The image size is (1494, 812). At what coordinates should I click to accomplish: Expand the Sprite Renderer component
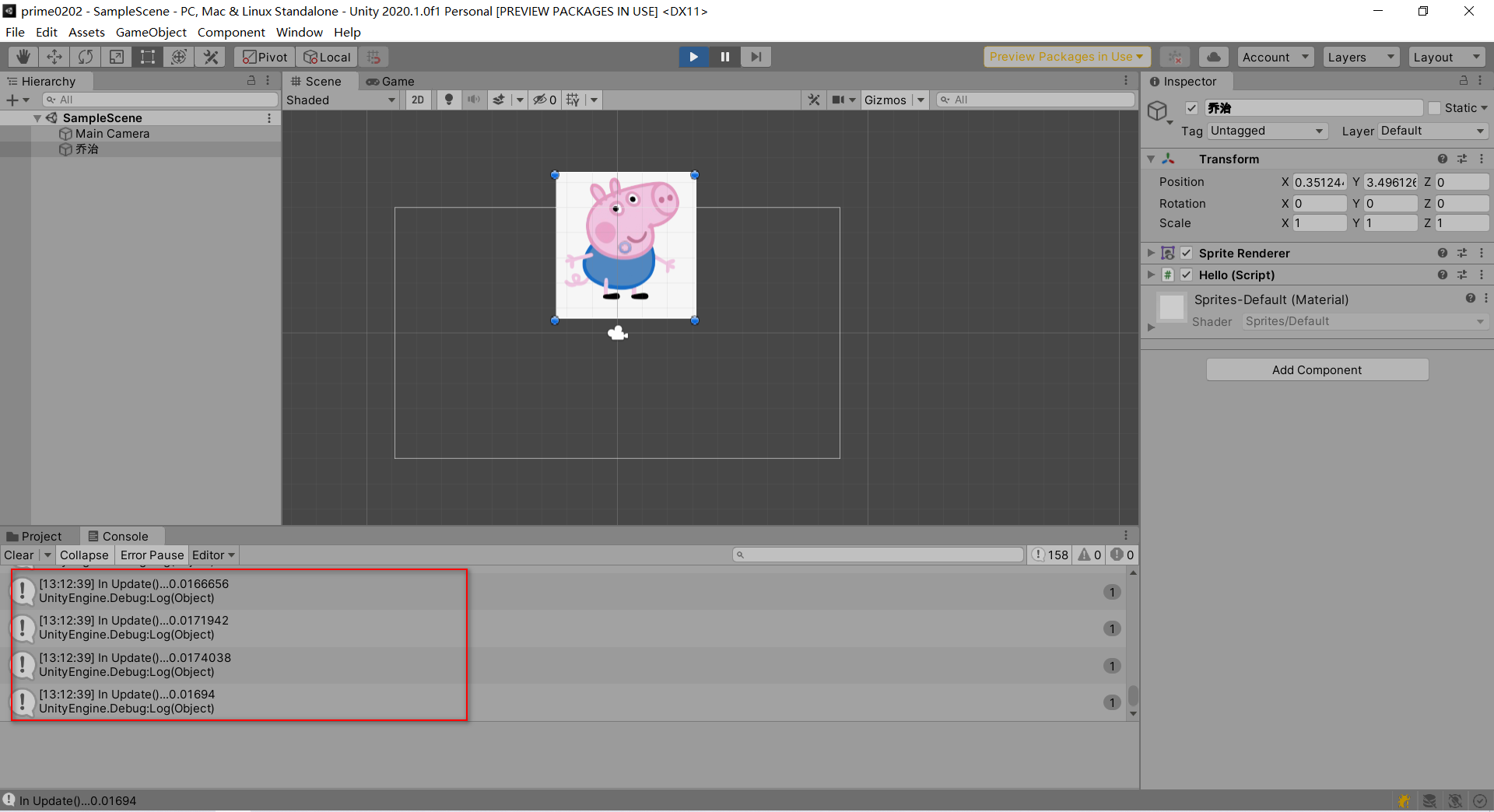[x=1151, y=253]
